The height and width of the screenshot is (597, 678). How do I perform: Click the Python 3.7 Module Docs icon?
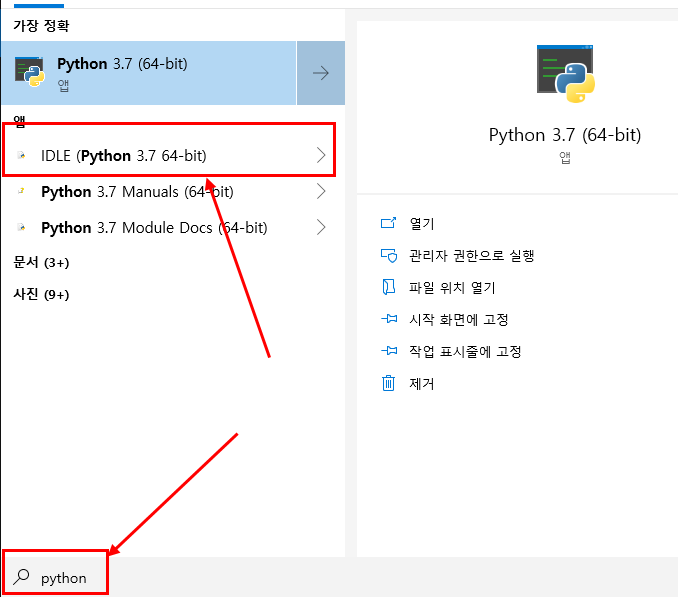click(x=21, y=227)
